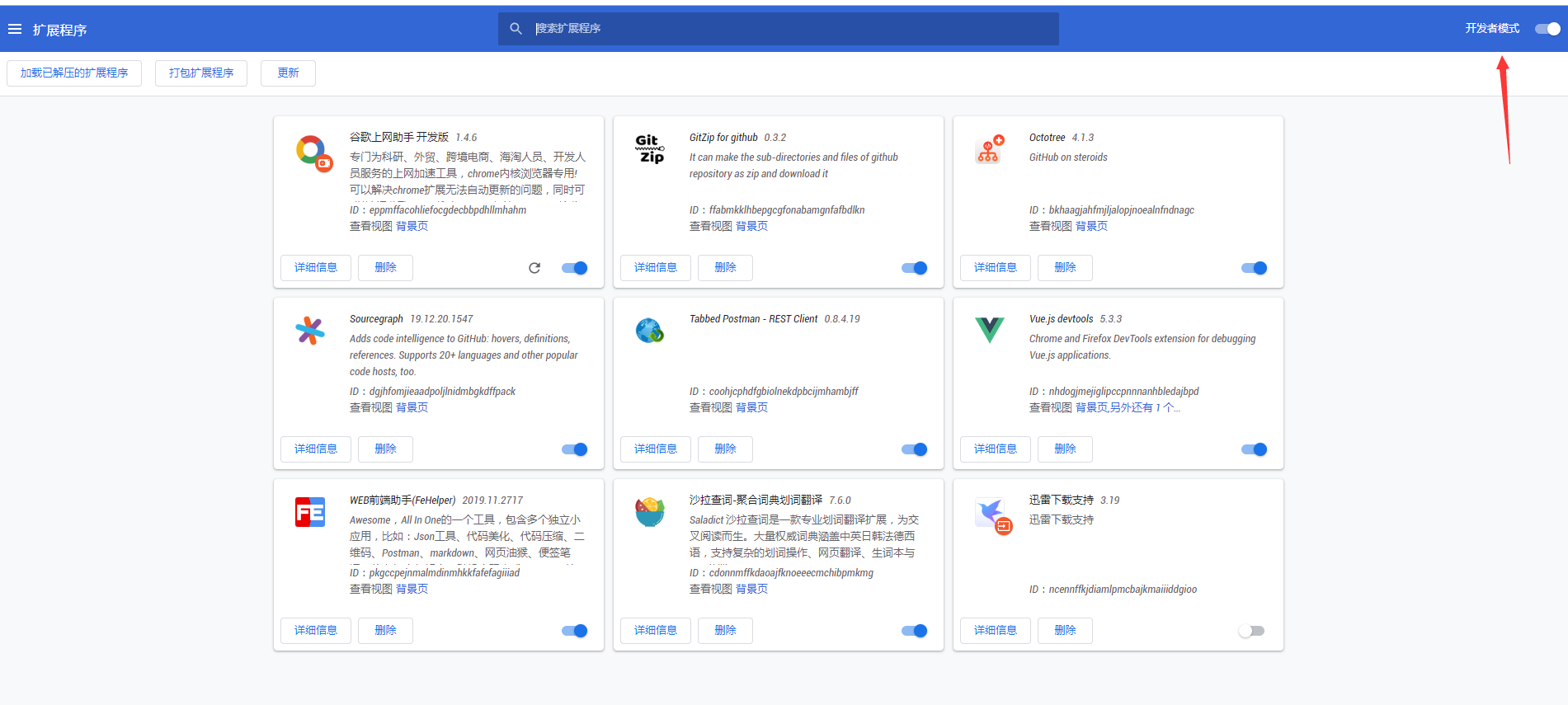Viewport: 1568px width, 705px height.
Task: Click the FeHelper FE icon
Action: tap(310, 512)
